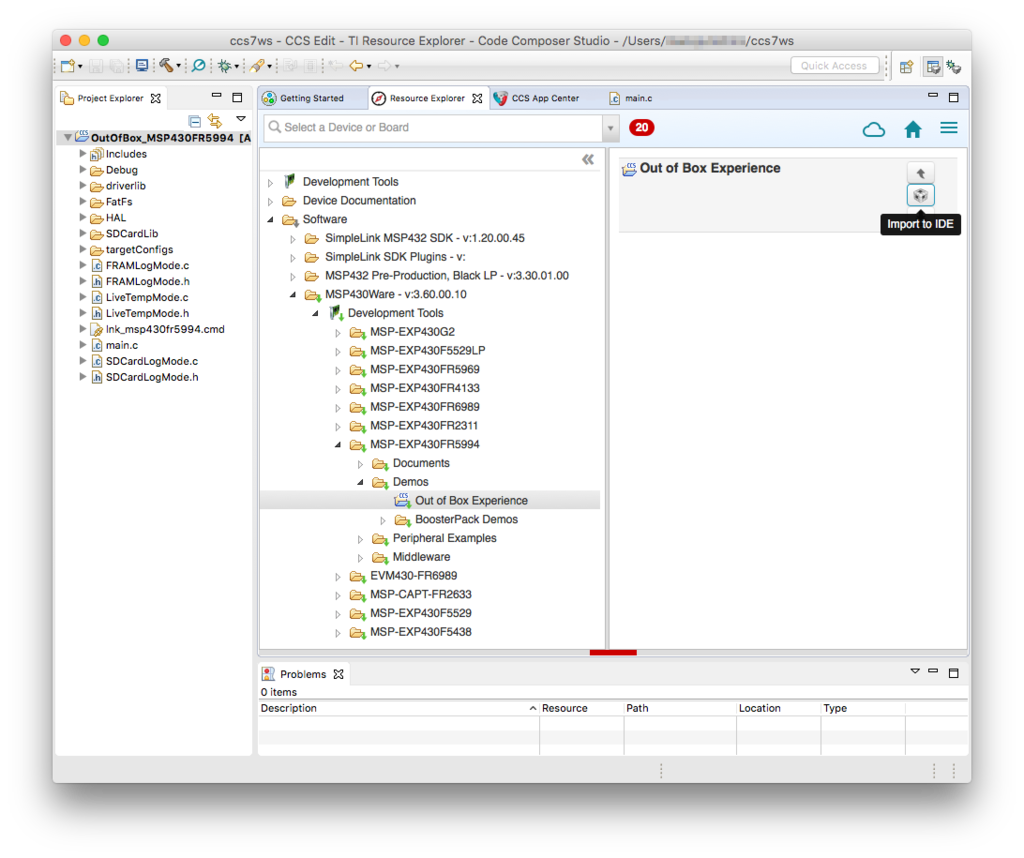
Task: Expand the BoosterPack Demos node
Action: 383,520
